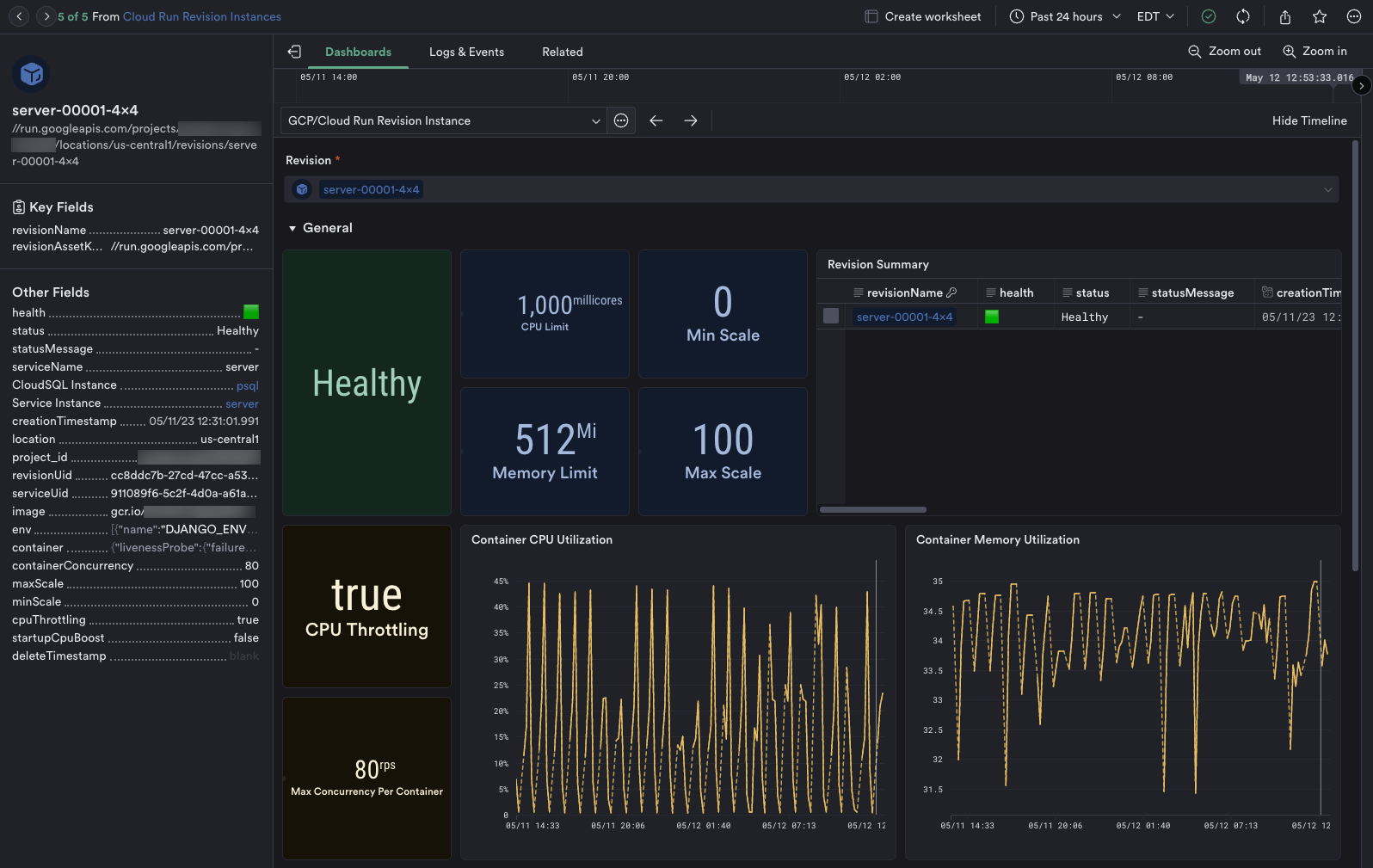1373x868 pixels.
Task: Click the green status check icon
Action: [1209, 16]
